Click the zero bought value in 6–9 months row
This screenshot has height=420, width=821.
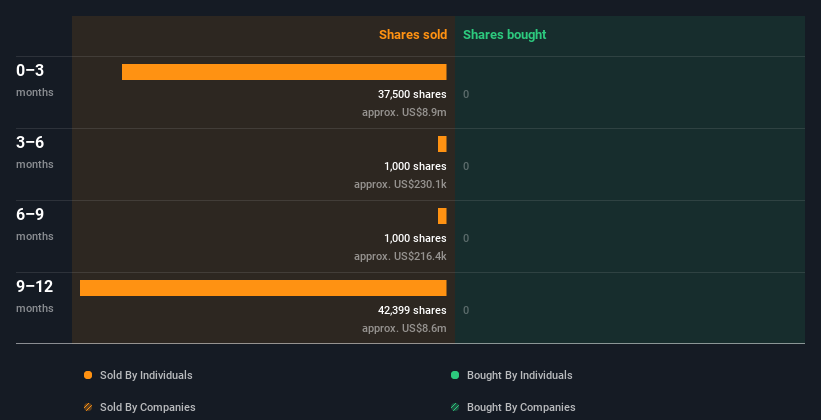pyautogui.click(x=466, y=238)
